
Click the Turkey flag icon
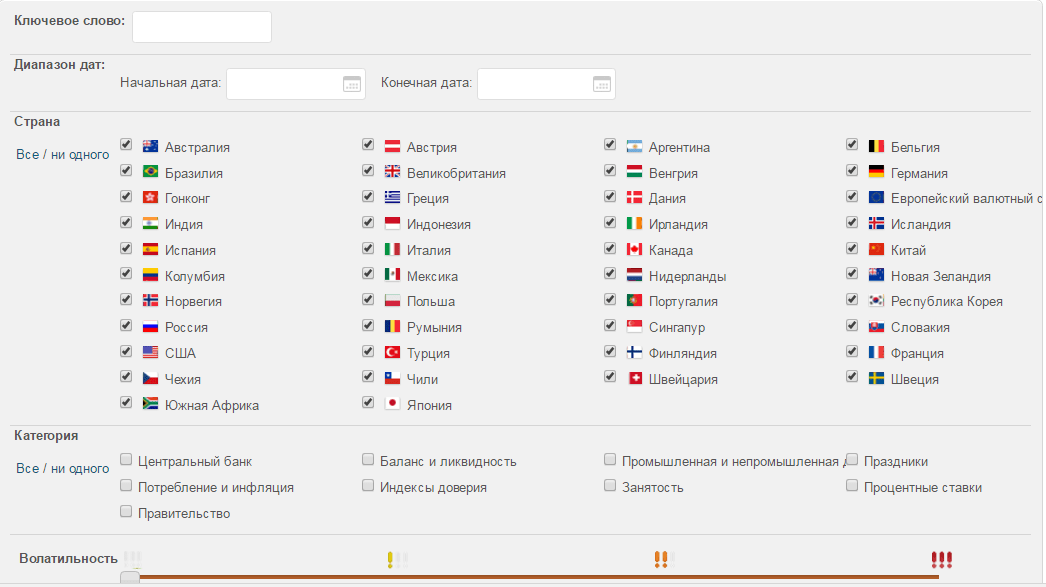392,352
